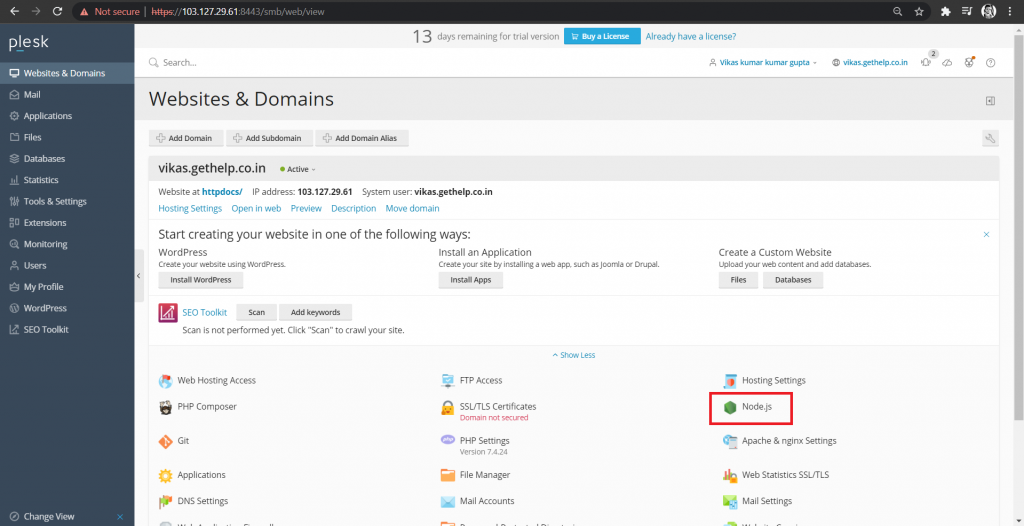
Task: Click the Mail Accounts envelope icon
Action: tap(448, 501)
